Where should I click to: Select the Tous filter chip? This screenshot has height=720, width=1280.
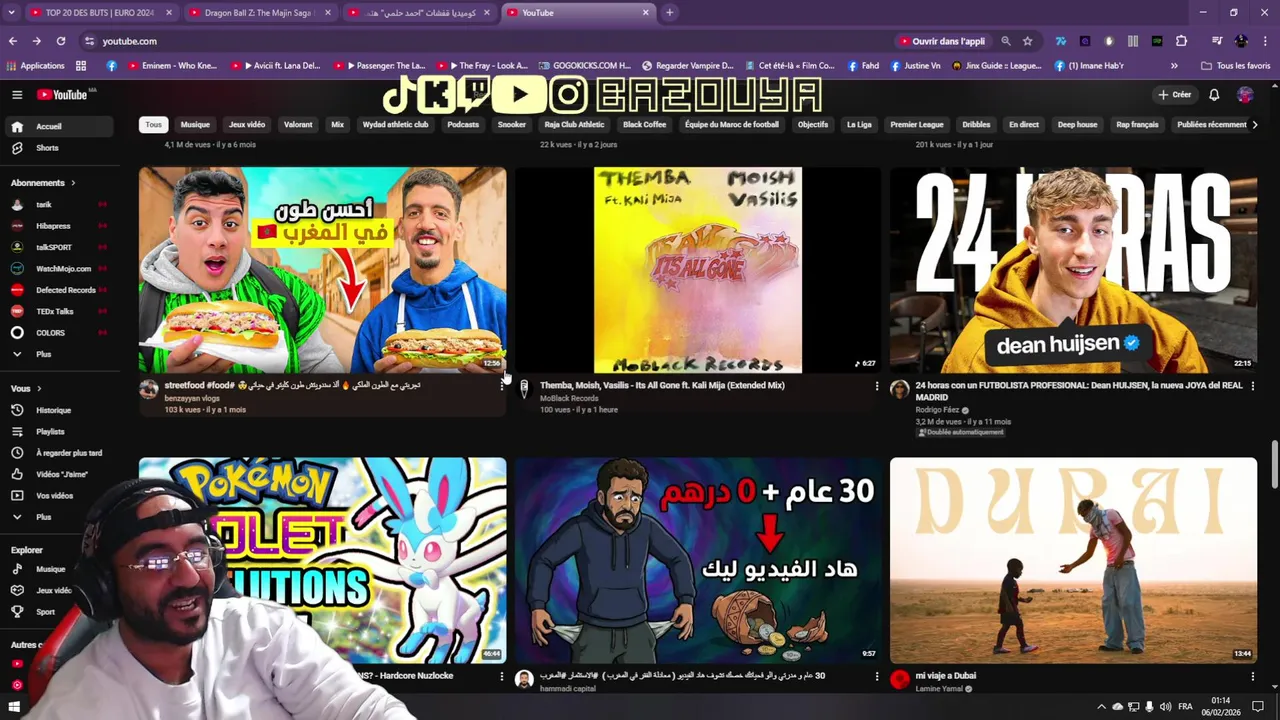pos(153,125)
